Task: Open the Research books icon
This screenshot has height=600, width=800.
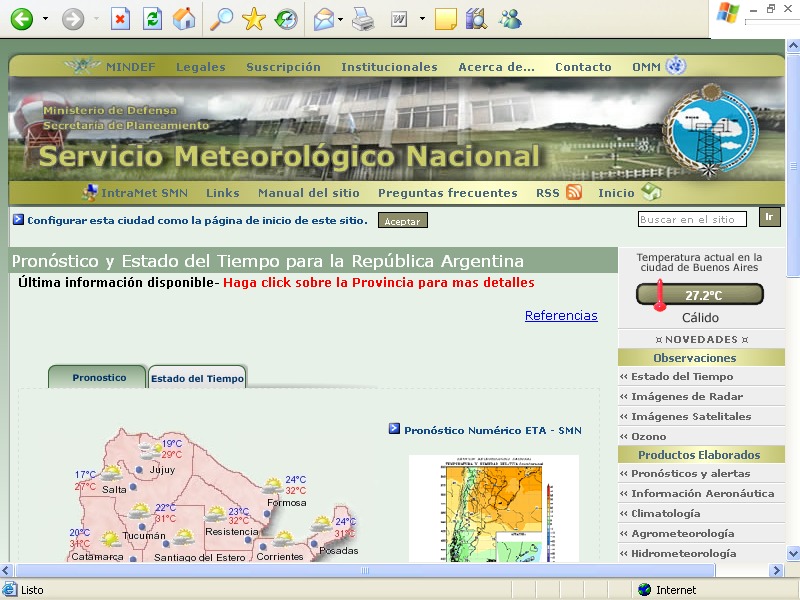Action: click(477, 19)
